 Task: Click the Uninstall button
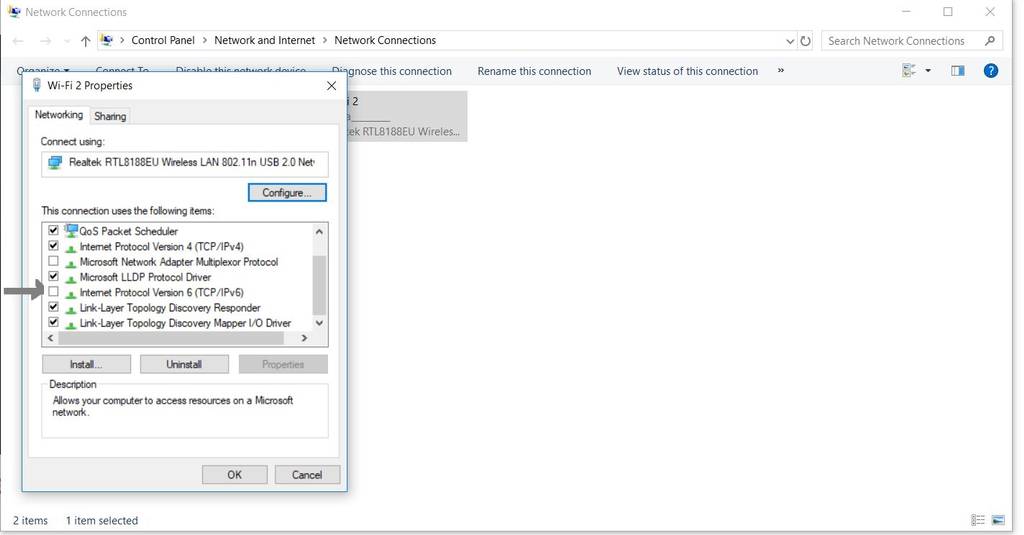(184, 365)
